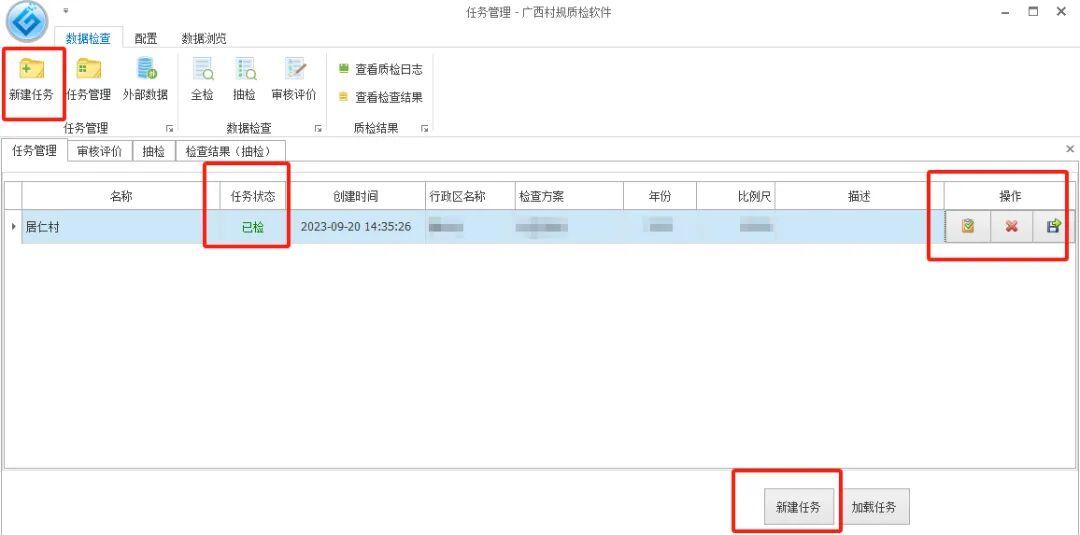
Task: Sort by 创建时间 column header
Action: pyautogui.click(x=355, y=196)
